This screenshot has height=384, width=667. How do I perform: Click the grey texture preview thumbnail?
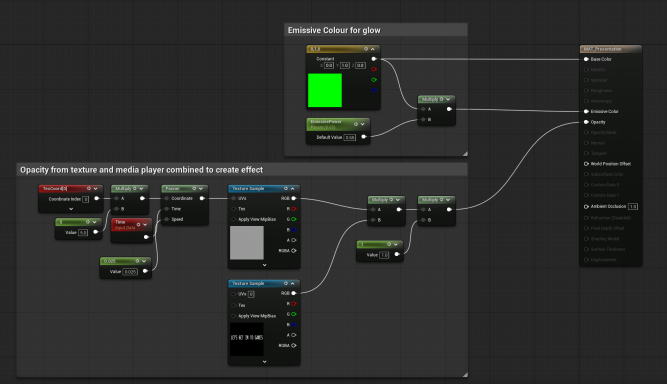coord(247,242)
